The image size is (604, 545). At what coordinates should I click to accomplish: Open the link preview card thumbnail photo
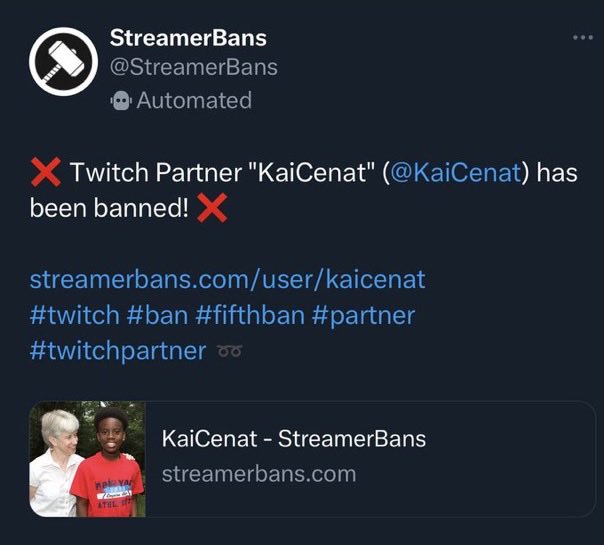click(88, 459)
